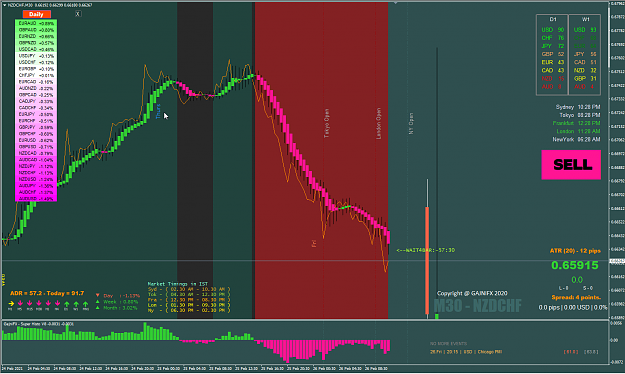Select NZDJPY row in pairs list
The width and height of the screenshot is (625, 374).
pyautogui.click(x=36, y=166)
